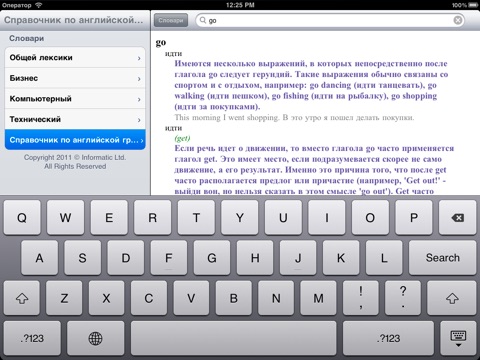
Task: Tap the left .?123 key
Action: [x=32, y=338]
